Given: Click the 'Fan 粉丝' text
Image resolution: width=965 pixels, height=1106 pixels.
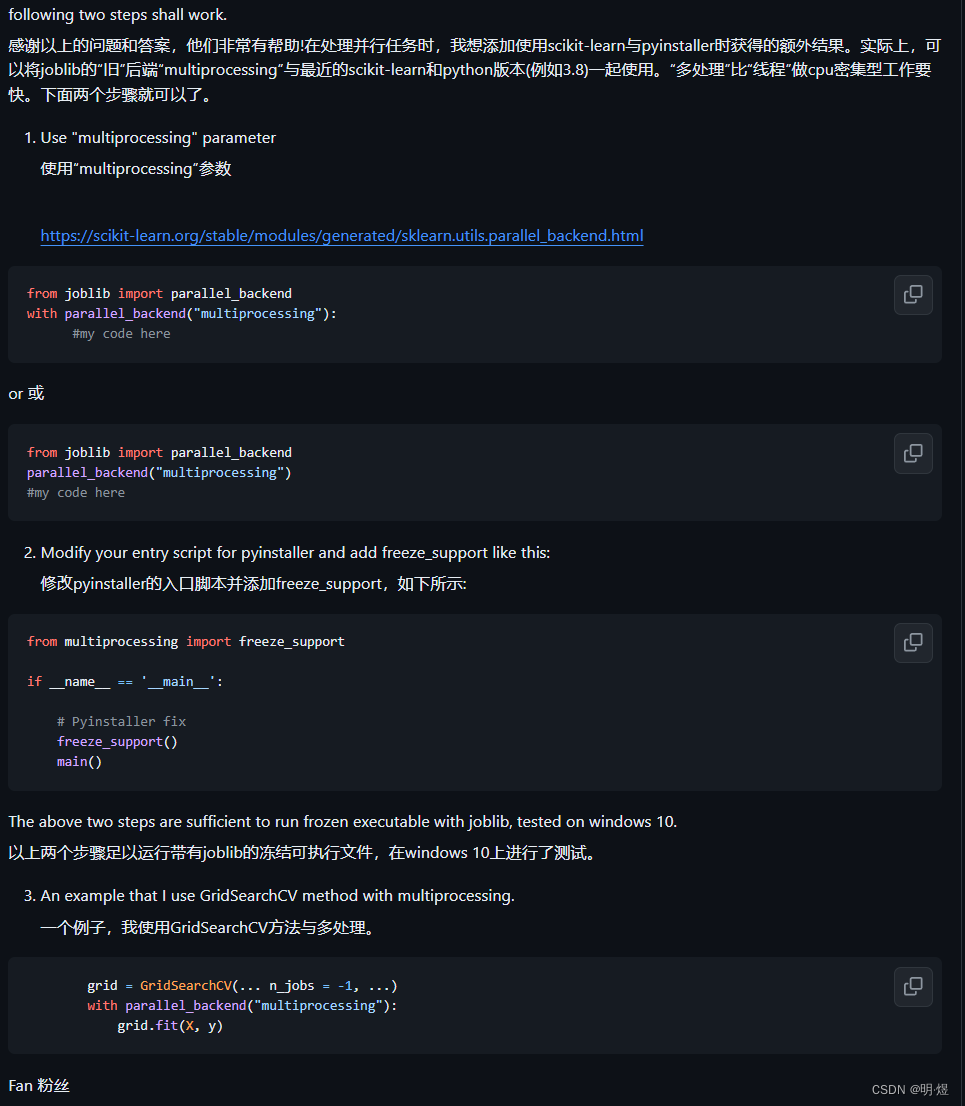Looking at the screenshot, I should 39,1086.
